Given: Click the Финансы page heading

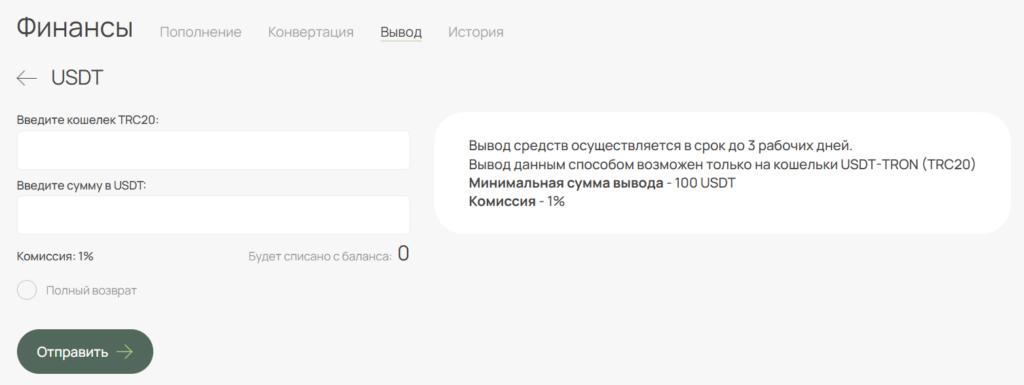Looking at the screenshot, I should tap(74, 28).
